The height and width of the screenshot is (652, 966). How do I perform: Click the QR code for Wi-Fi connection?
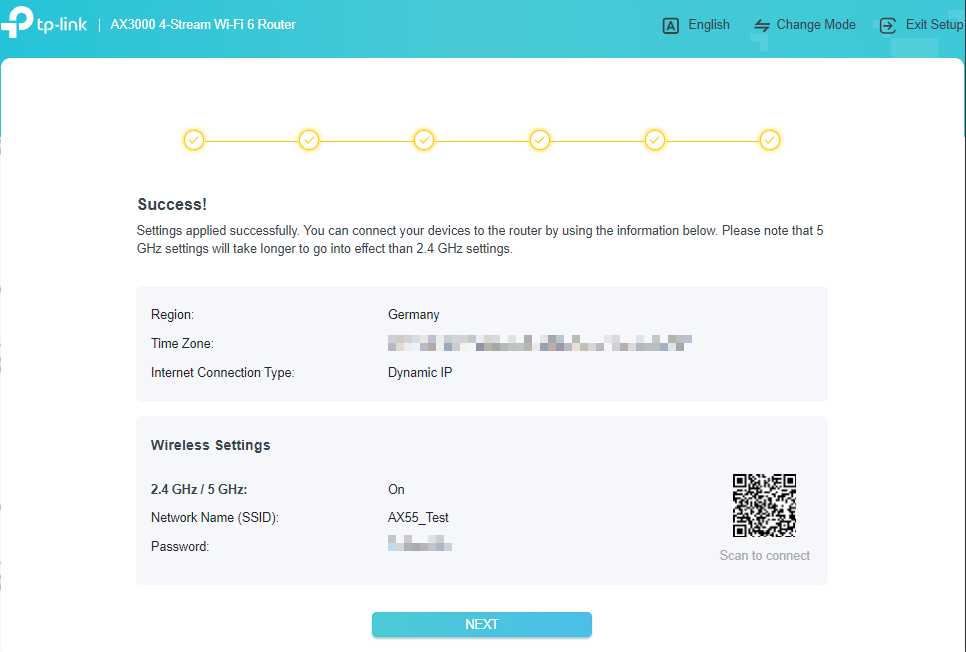[x=764, y=505]
